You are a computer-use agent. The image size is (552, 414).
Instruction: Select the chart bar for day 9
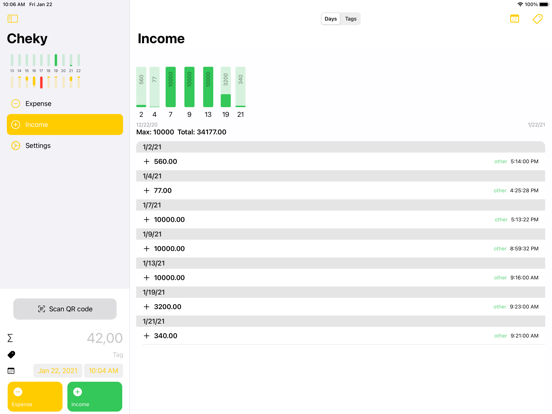point(189,87)
